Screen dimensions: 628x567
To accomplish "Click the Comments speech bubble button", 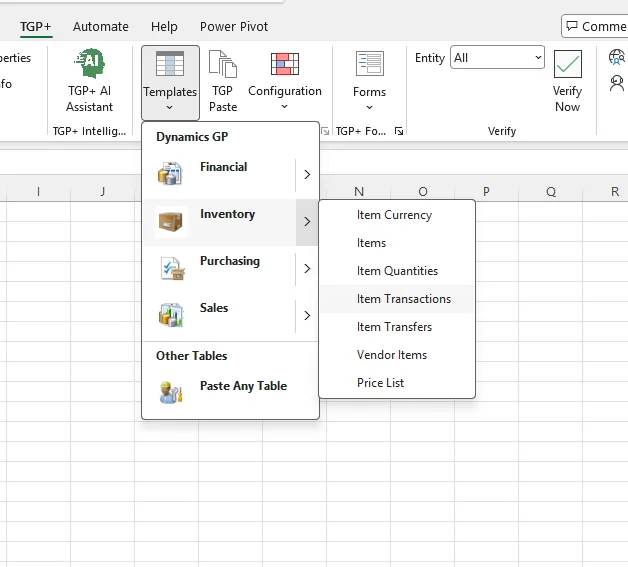I will tap(595, 26).
